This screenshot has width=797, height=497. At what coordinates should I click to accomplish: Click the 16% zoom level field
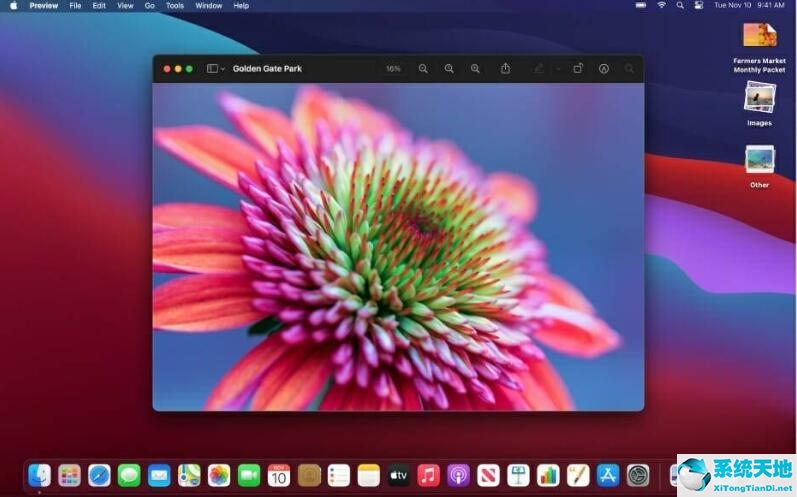[x=393, y=69]
